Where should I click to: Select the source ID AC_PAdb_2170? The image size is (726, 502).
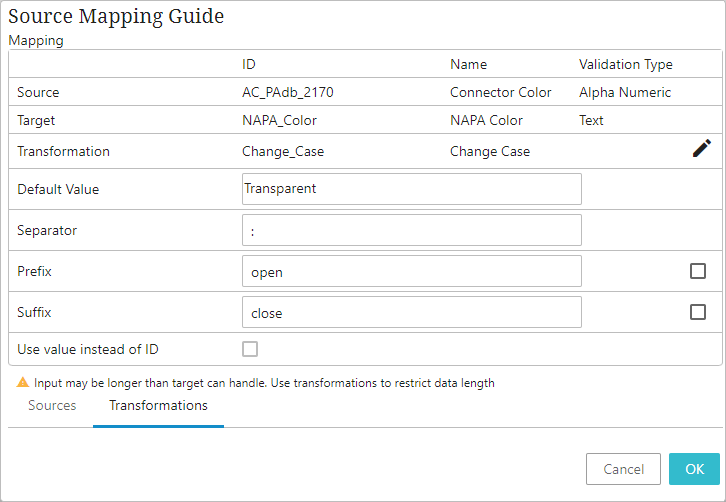point(287,92)
